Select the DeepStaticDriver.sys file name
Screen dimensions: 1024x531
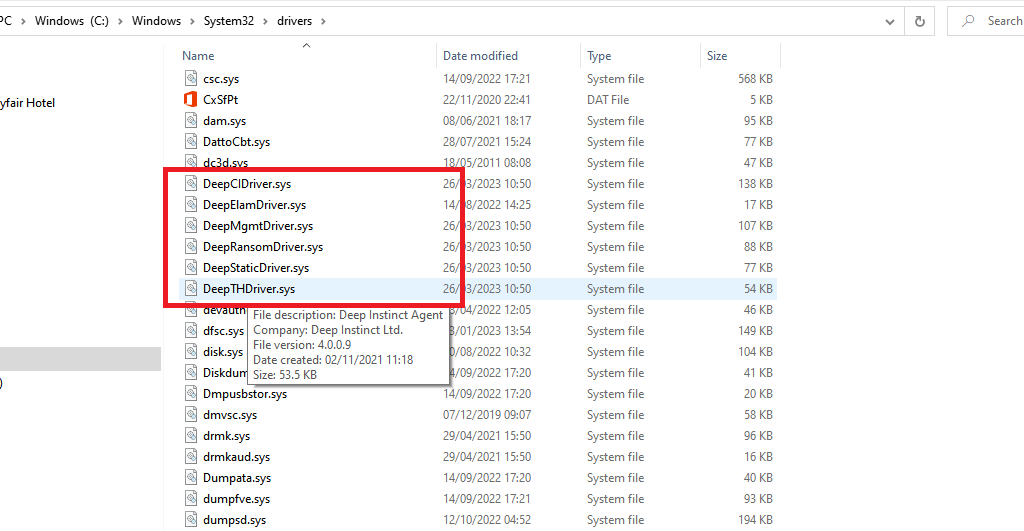point(255,268)
